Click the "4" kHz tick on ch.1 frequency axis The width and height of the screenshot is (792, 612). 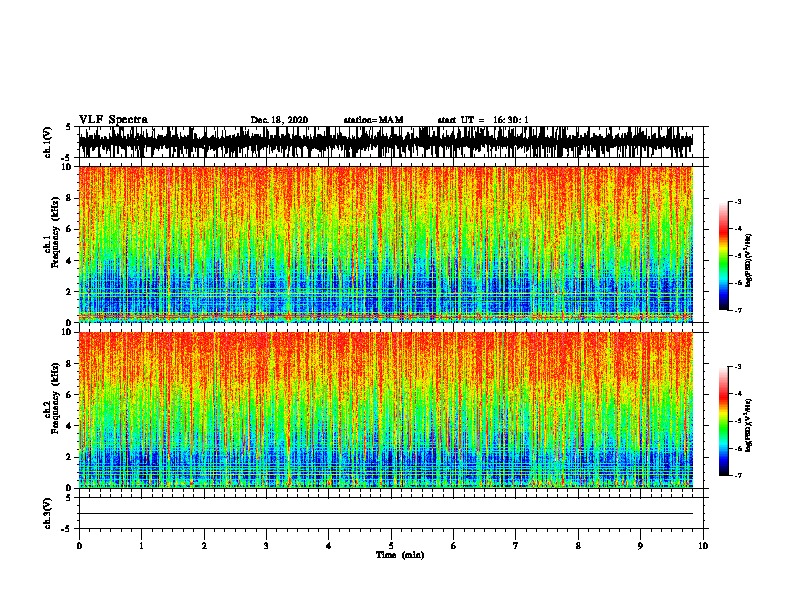pos(70,260)
